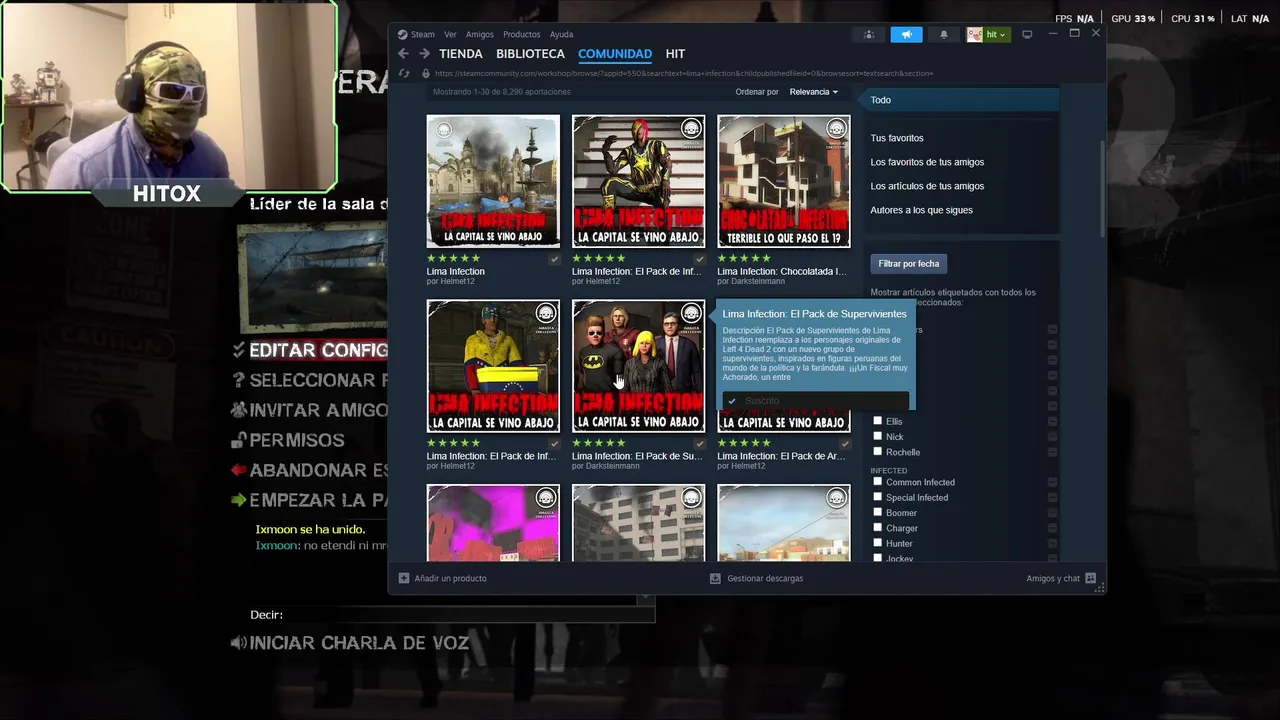Tick the Boomer filter checkbox
The width and height of the screenshot is (1280, 720).
tap(878, 512)
